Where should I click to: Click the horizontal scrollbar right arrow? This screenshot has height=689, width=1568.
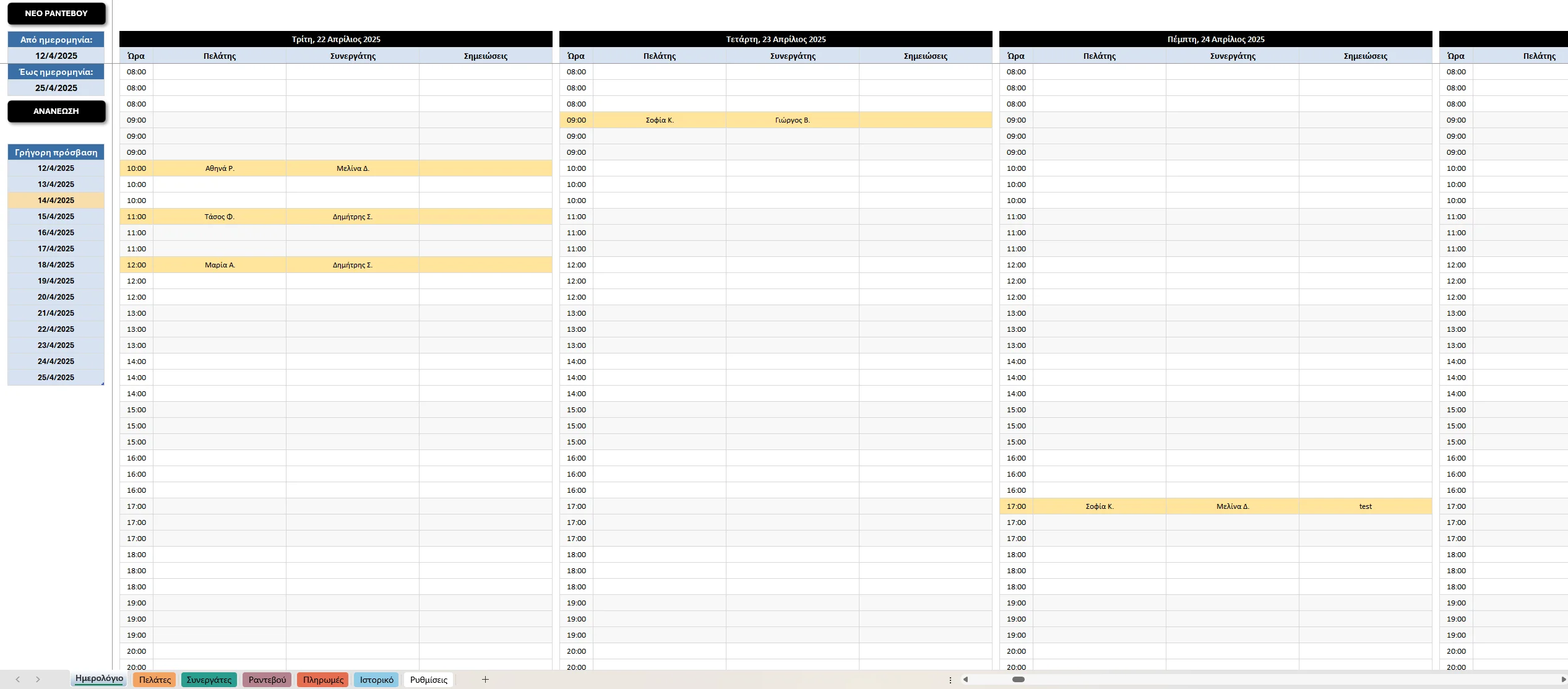tap(1564, 680)
